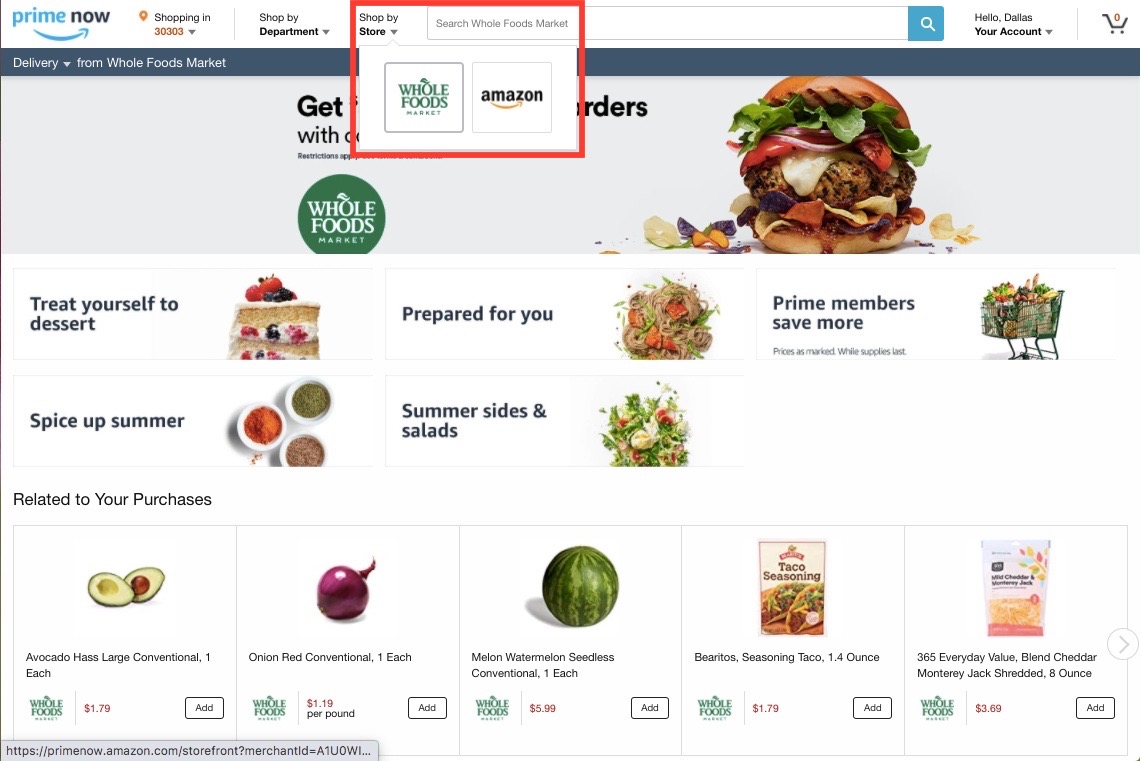
Task: Open the Prepared for you category
Action: pos(564,314)
